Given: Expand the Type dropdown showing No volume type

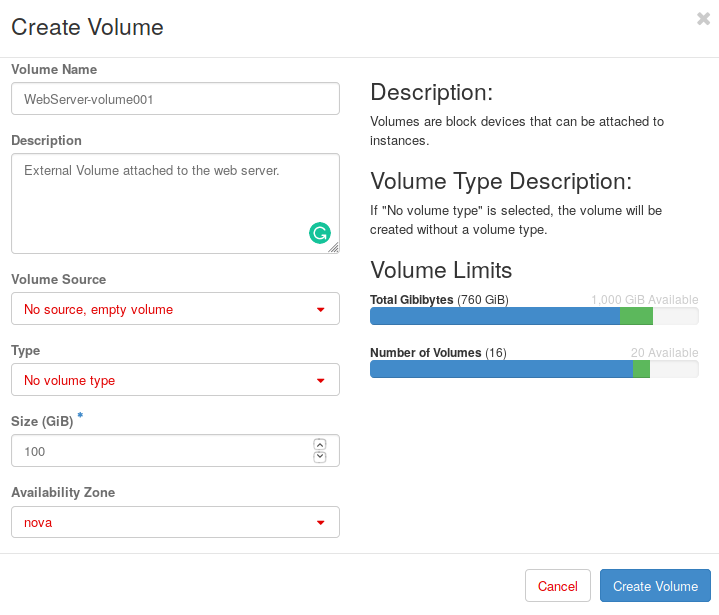Looking at the screenshot, I should pyautogui.click(x=175, y=380).
